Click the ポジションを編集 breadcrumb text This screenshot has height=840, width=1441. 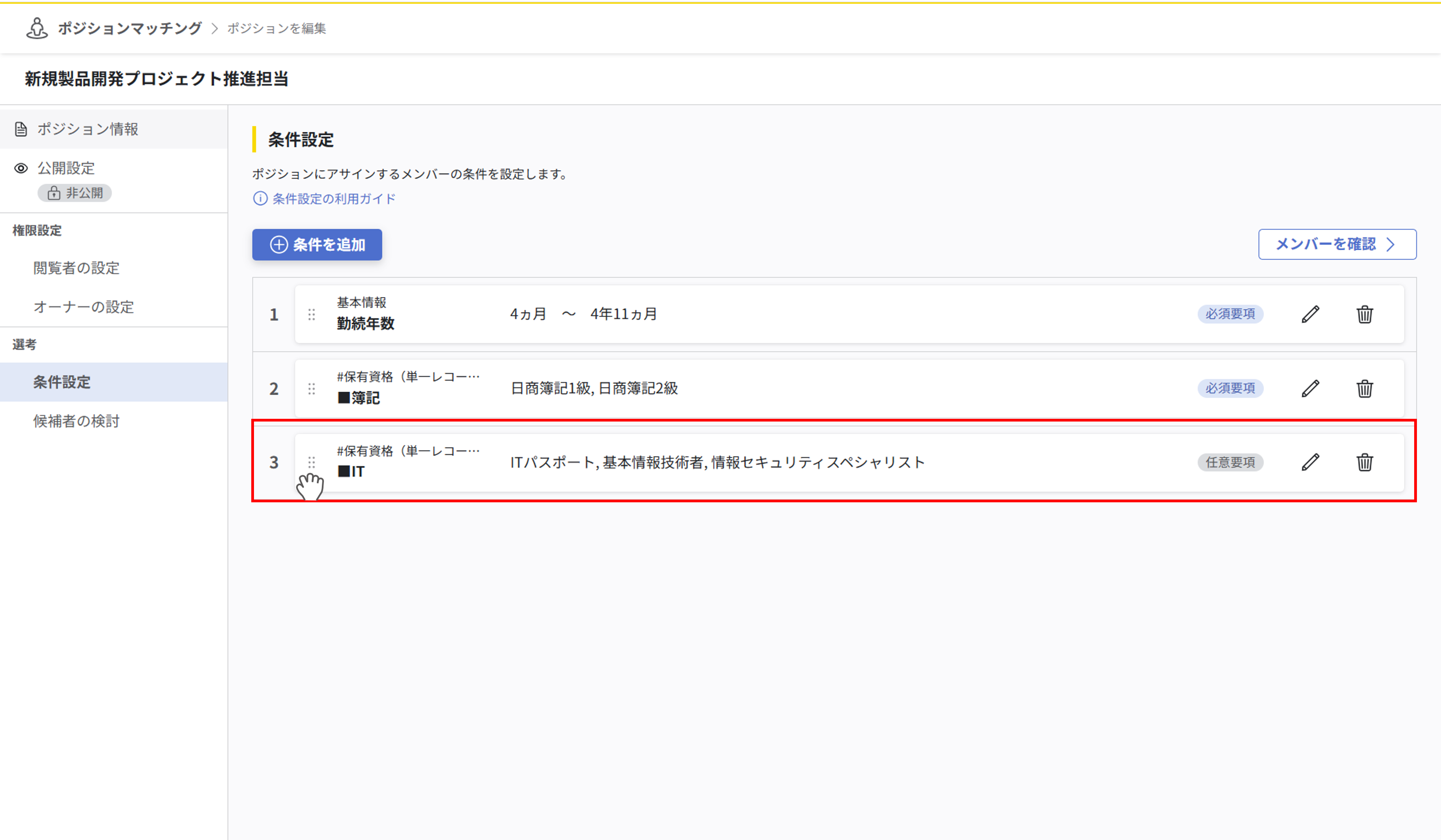click(277, 28)
